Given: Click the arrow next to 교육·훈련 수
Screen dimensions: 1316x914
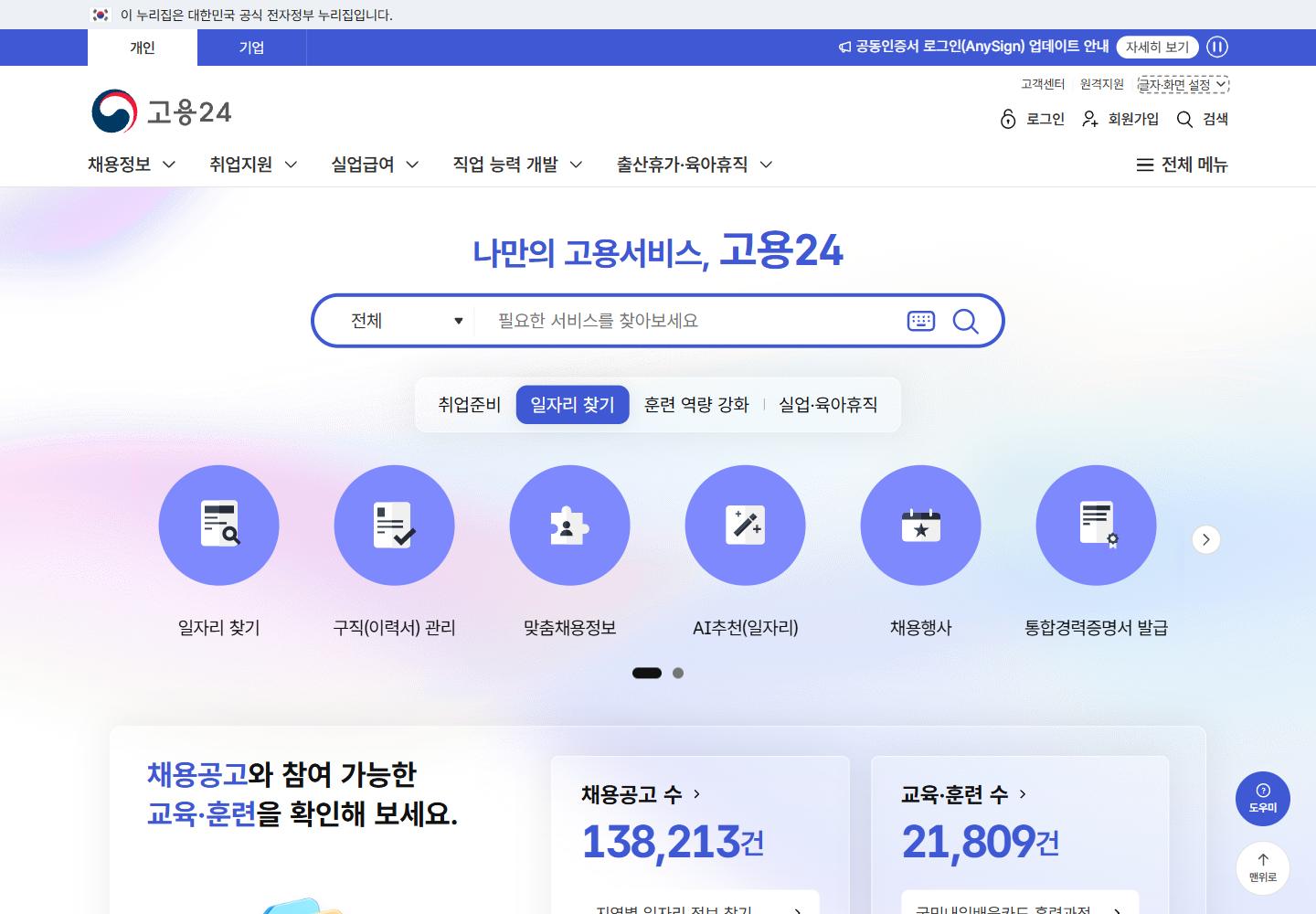Looking at the screenshot, I should 1023,794.
